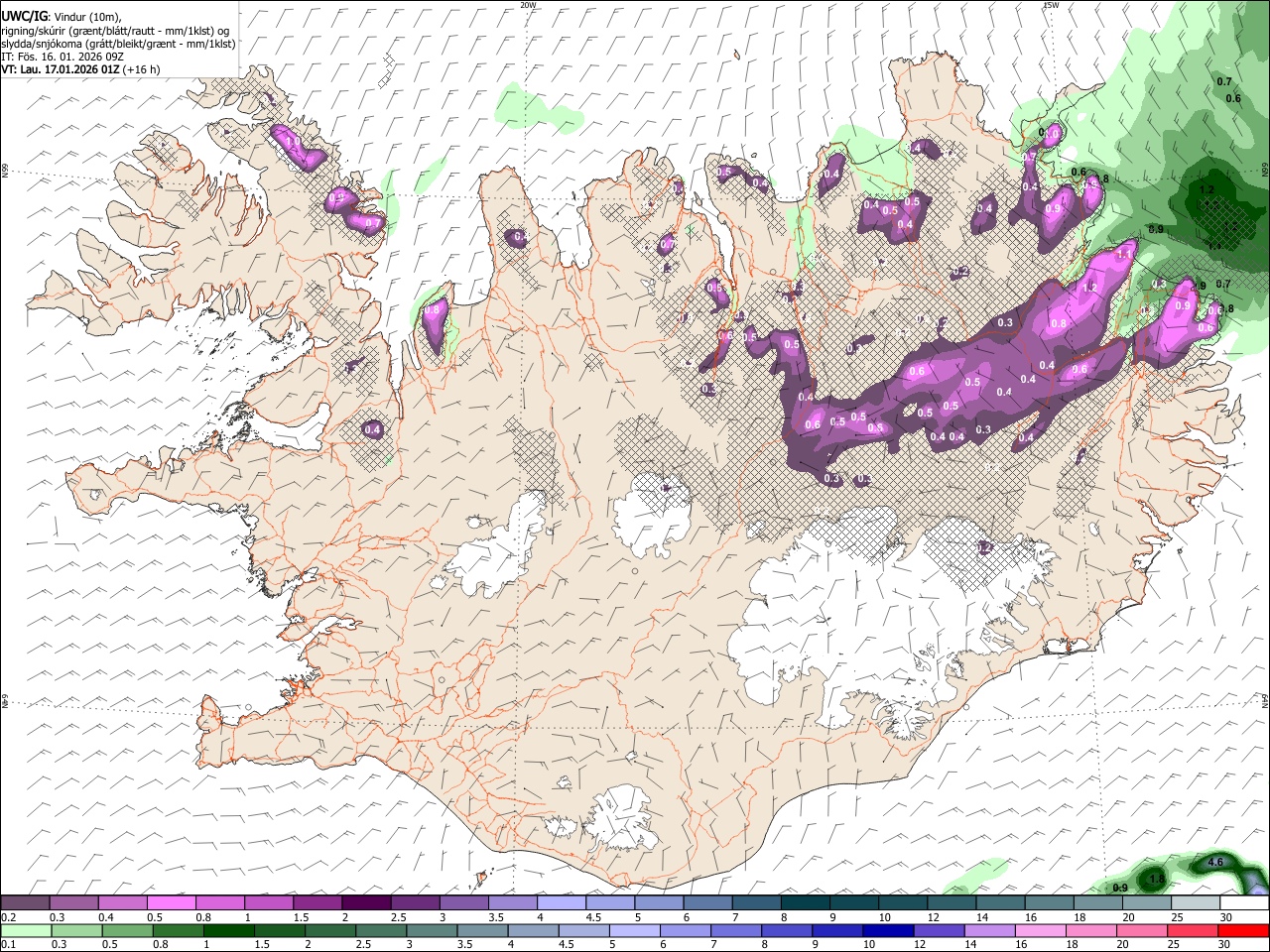The image size is (1270, 952).
Task: Click the top-row swatch between 1.5 and 2
Action: [x=317, y=902]
